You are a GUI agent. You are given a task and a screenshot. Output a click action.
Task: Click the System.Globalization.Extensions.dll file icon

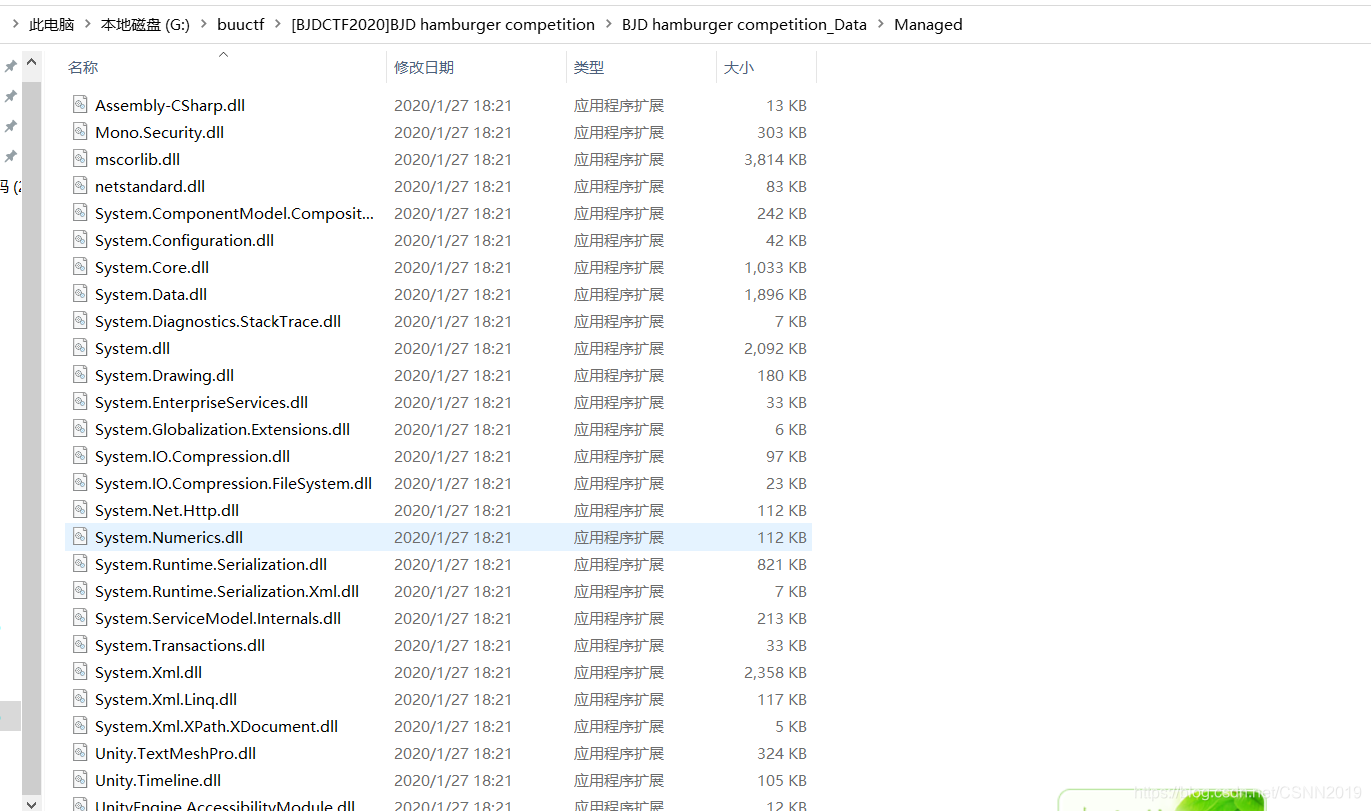[81, 429]
